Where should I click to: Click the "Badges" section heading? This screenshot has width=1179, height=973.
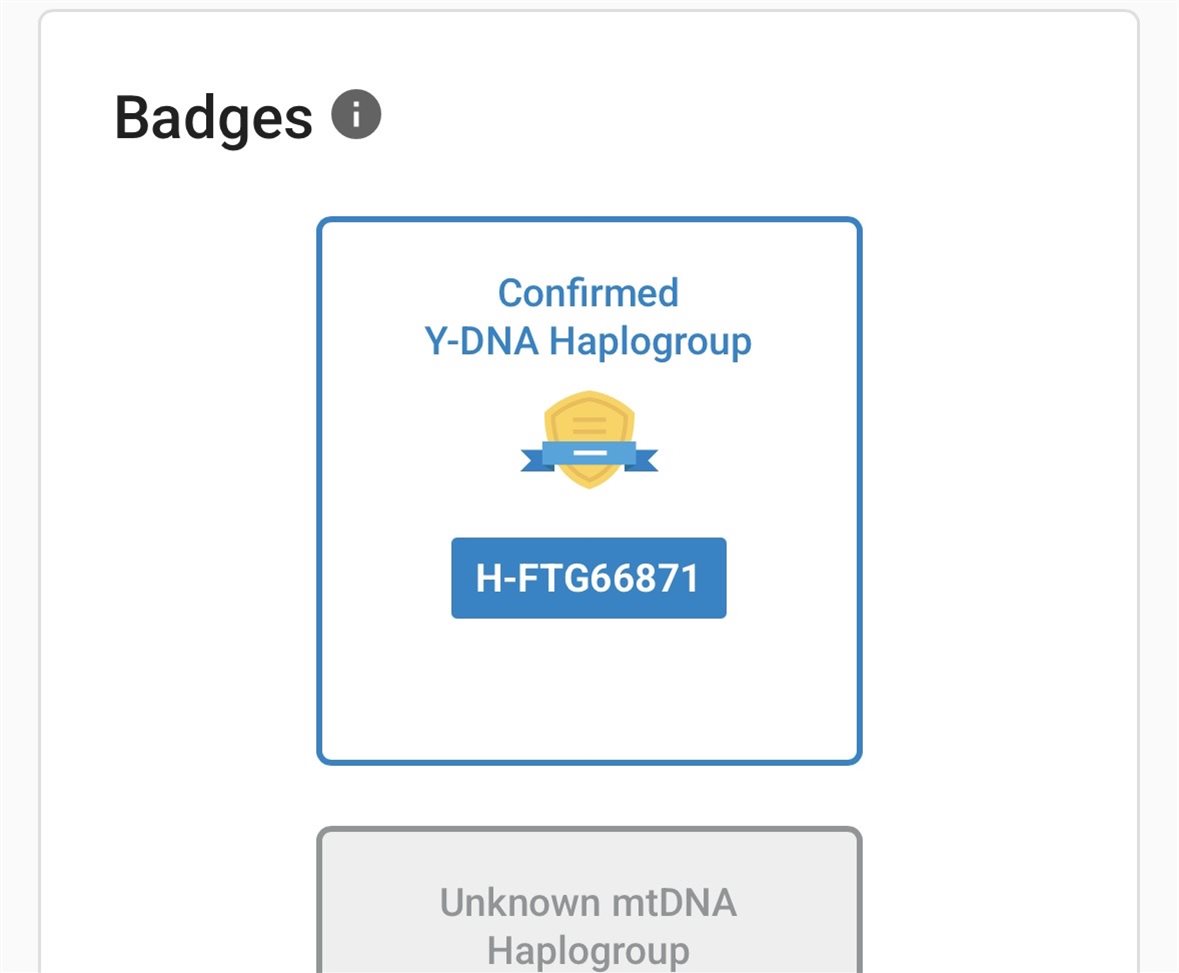214,118
